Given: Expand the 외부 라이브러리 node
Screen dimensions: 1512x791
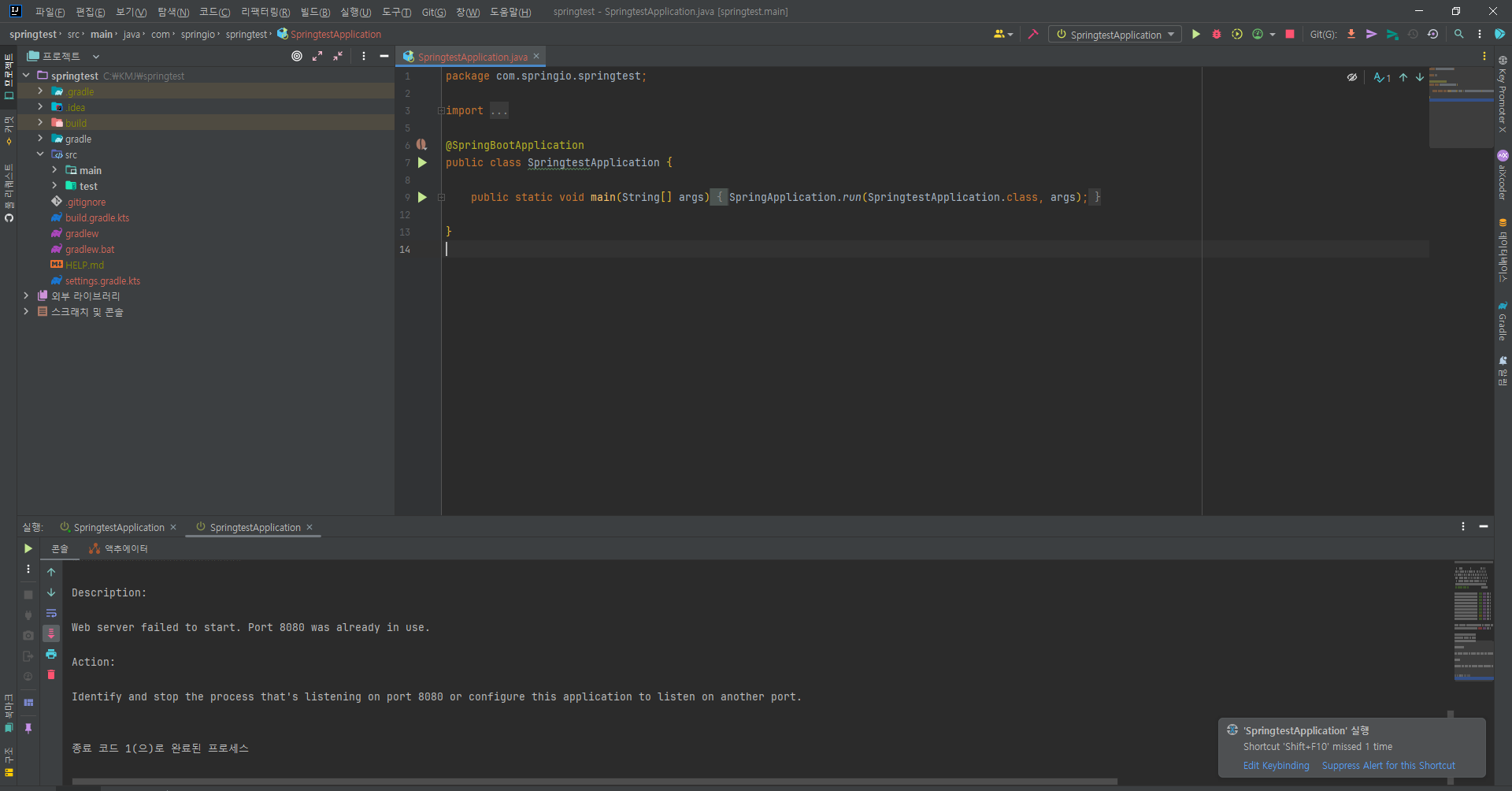Looking at the screenshot, I should [26, 295].
